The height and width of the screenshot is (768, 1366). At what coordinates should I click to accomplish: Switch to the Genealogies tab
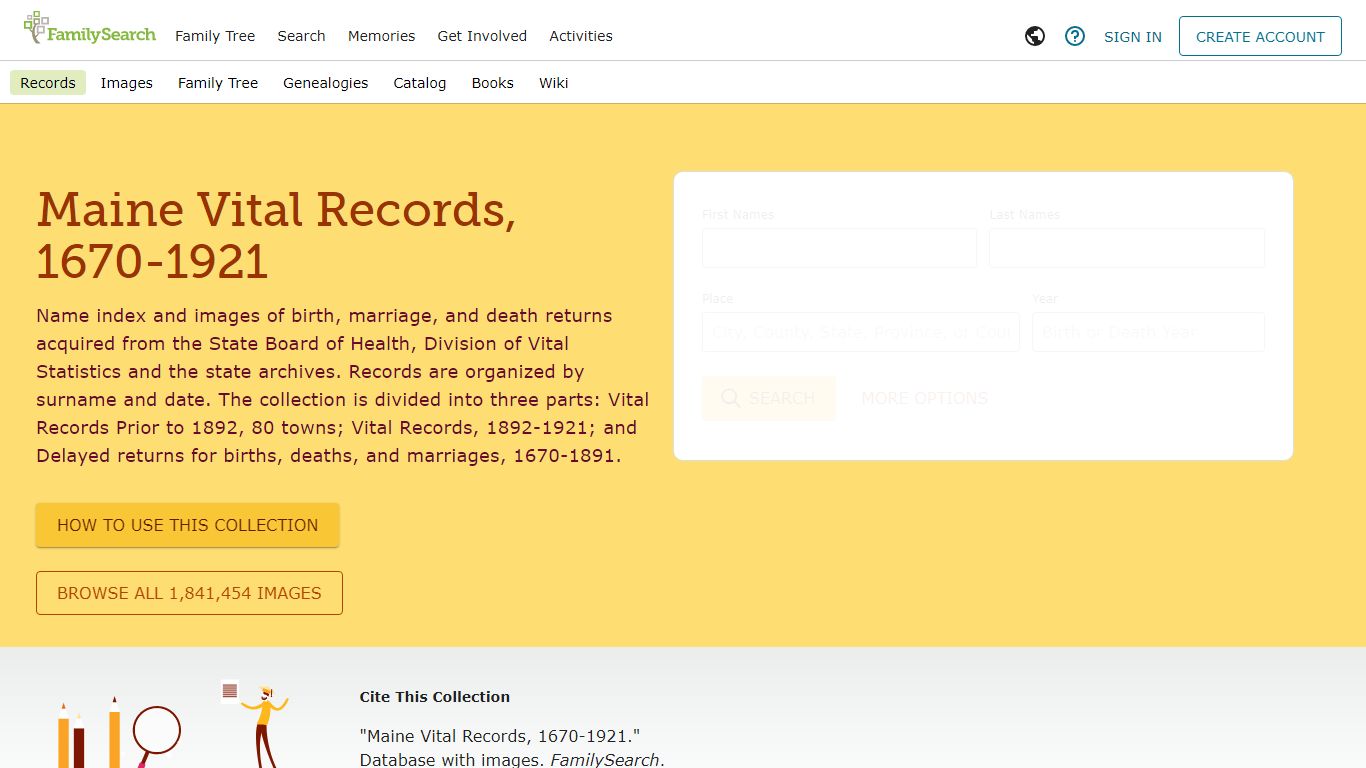(x=326, y=83)
